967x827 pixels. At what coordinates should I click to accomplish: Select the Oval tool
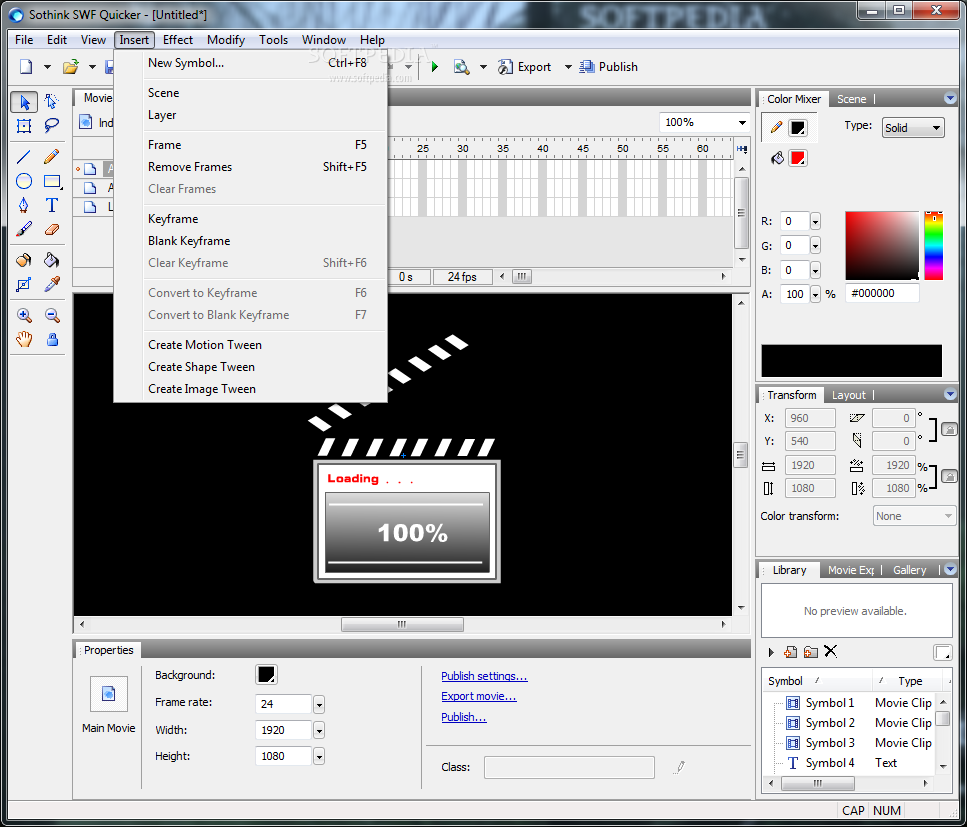pos(24,181)
